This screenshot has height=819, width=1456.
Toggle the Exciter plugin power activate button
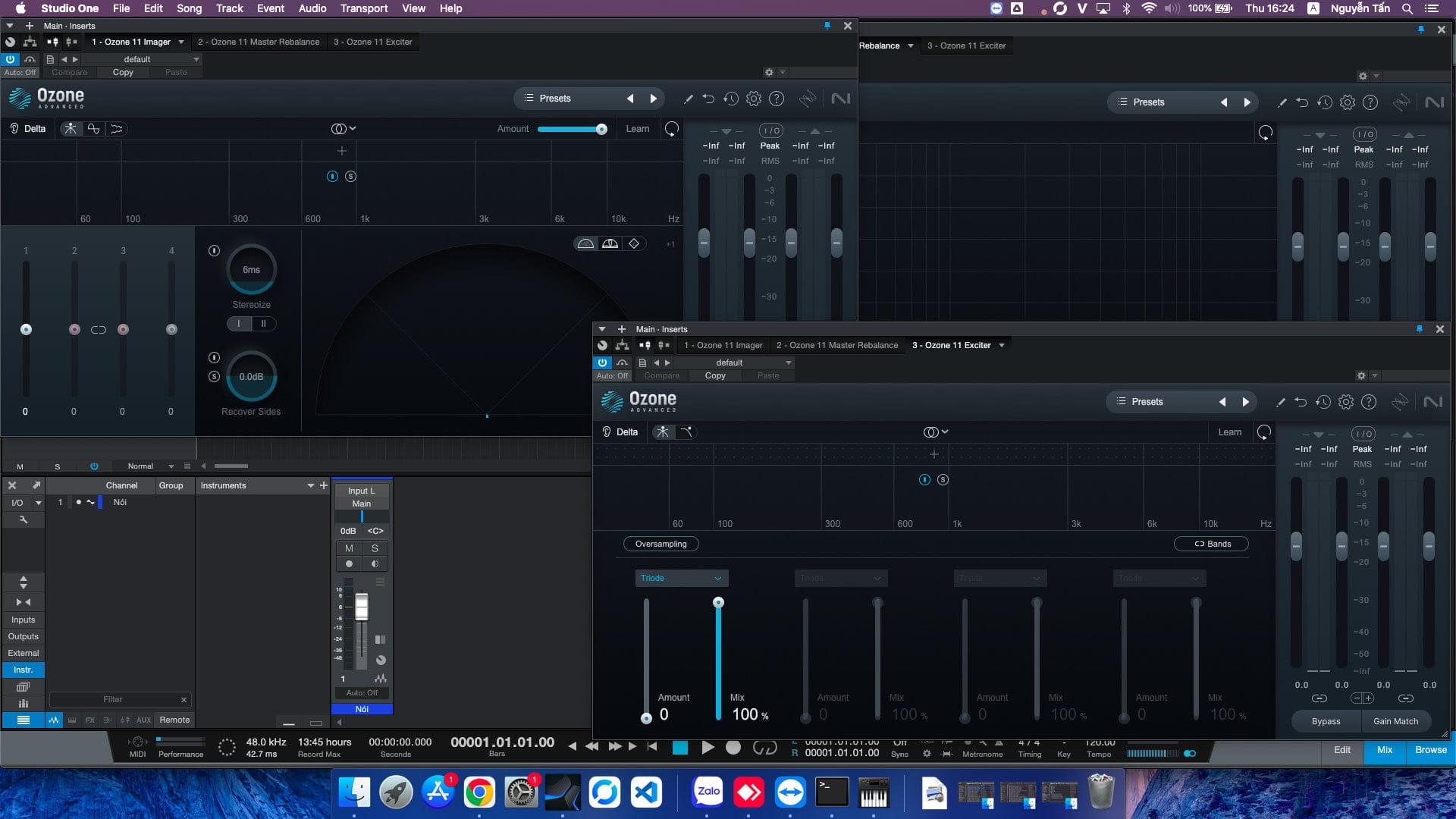[x=602, y=362]
